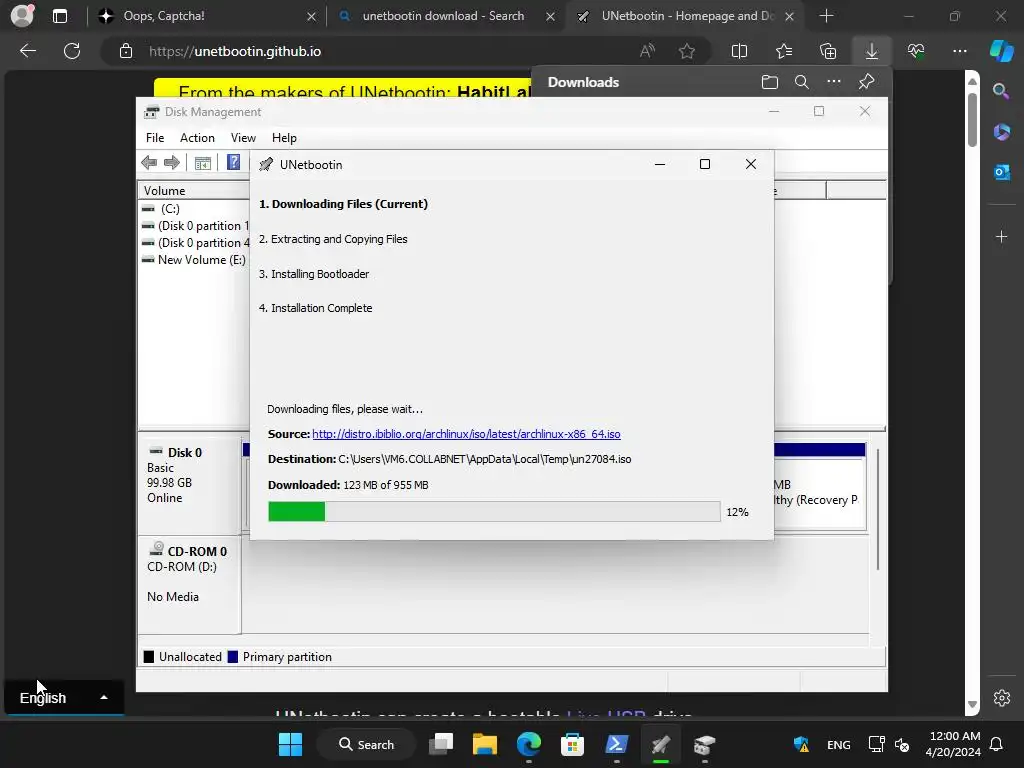
Task: Open the Copilot icon in Edge
Action: [1001, 51]
